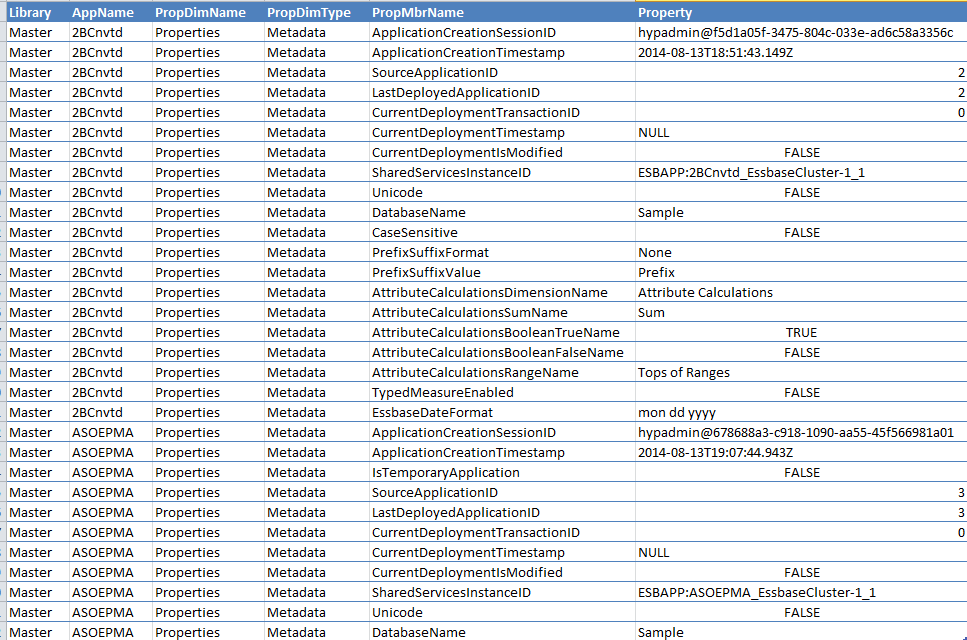
Task: Select the ASOEPMA Unicode member cell
Action: pyautogui.click(x=502, y=613)
